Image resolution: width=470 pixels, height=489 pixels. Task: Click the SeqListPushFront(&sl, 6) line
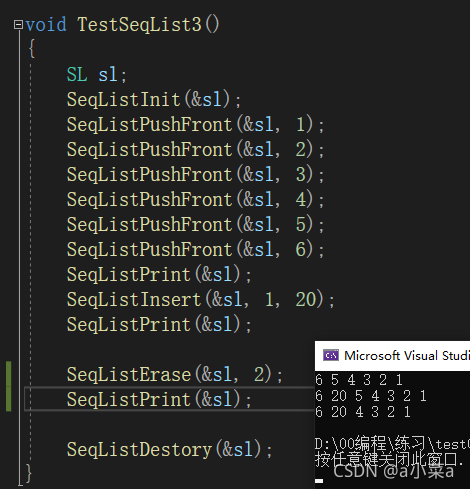195,249
